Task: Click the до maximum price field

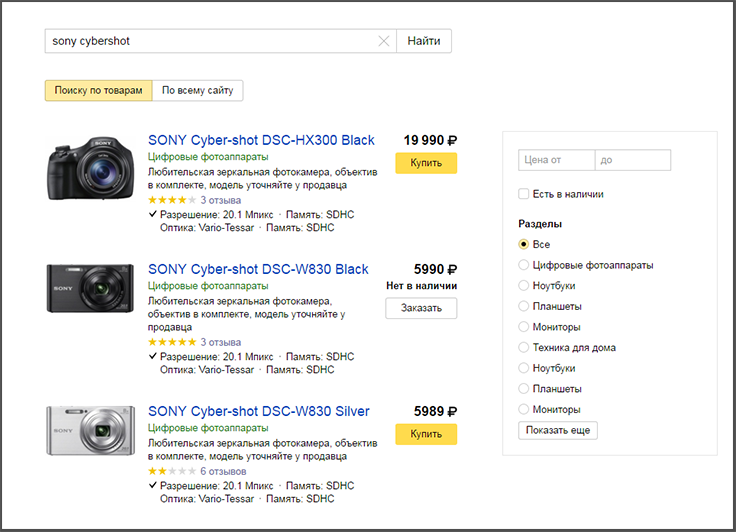Action: click(x=633, y=160)
